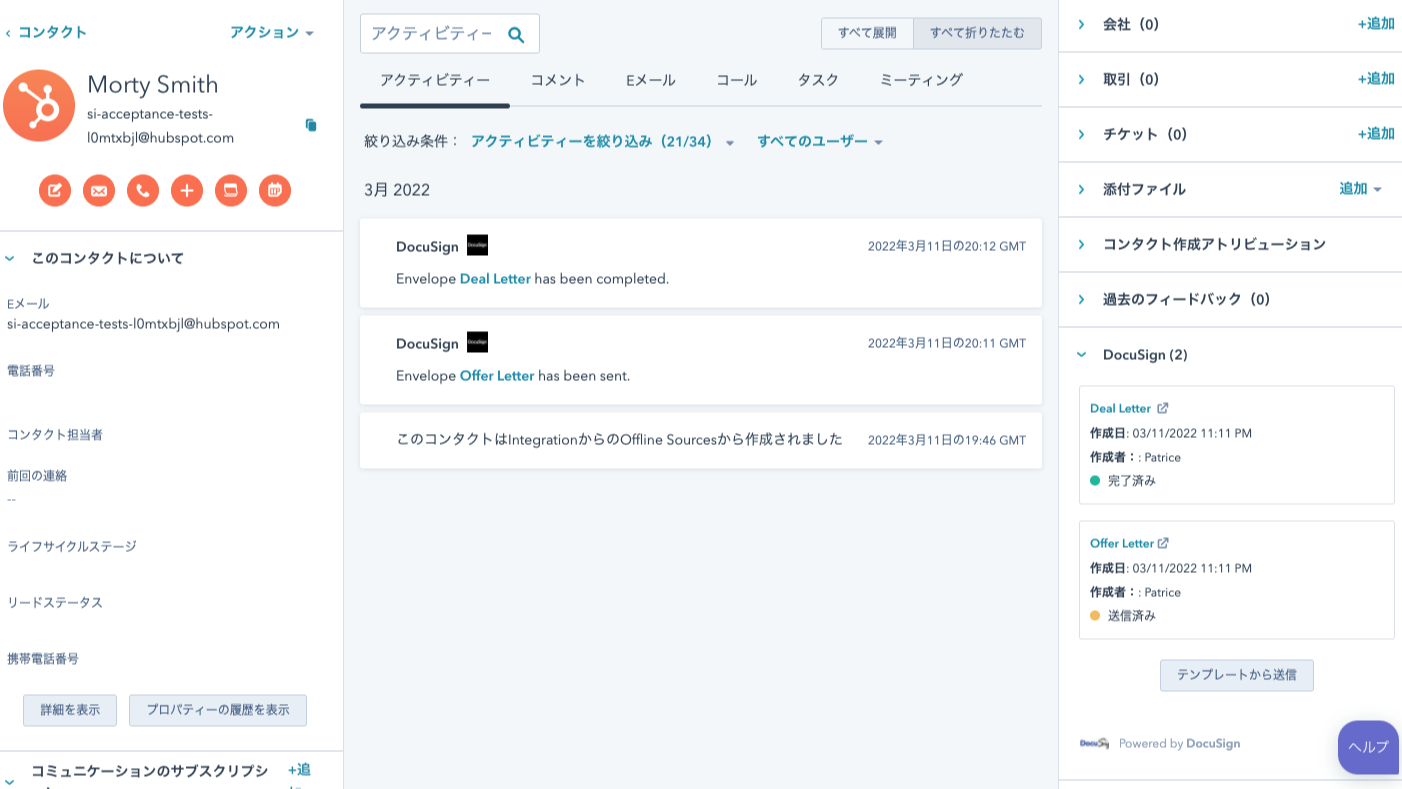This screenshot has width=1402, height=789.
Task: Switch to the Eメール tab
Action: pos(650,79)
